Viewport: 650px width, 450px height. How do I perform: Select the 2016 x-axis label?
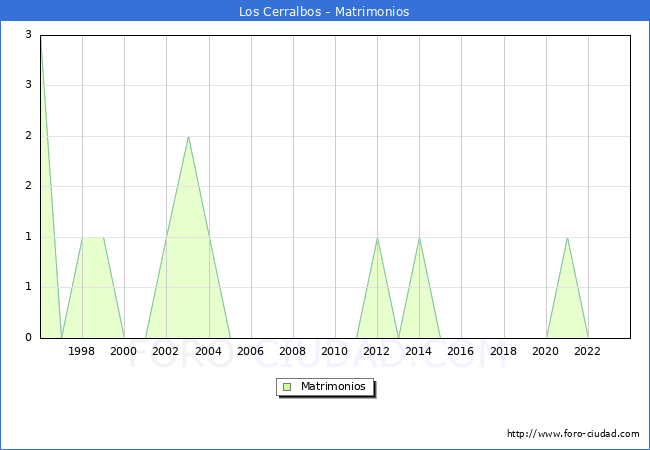coord(461,351)
